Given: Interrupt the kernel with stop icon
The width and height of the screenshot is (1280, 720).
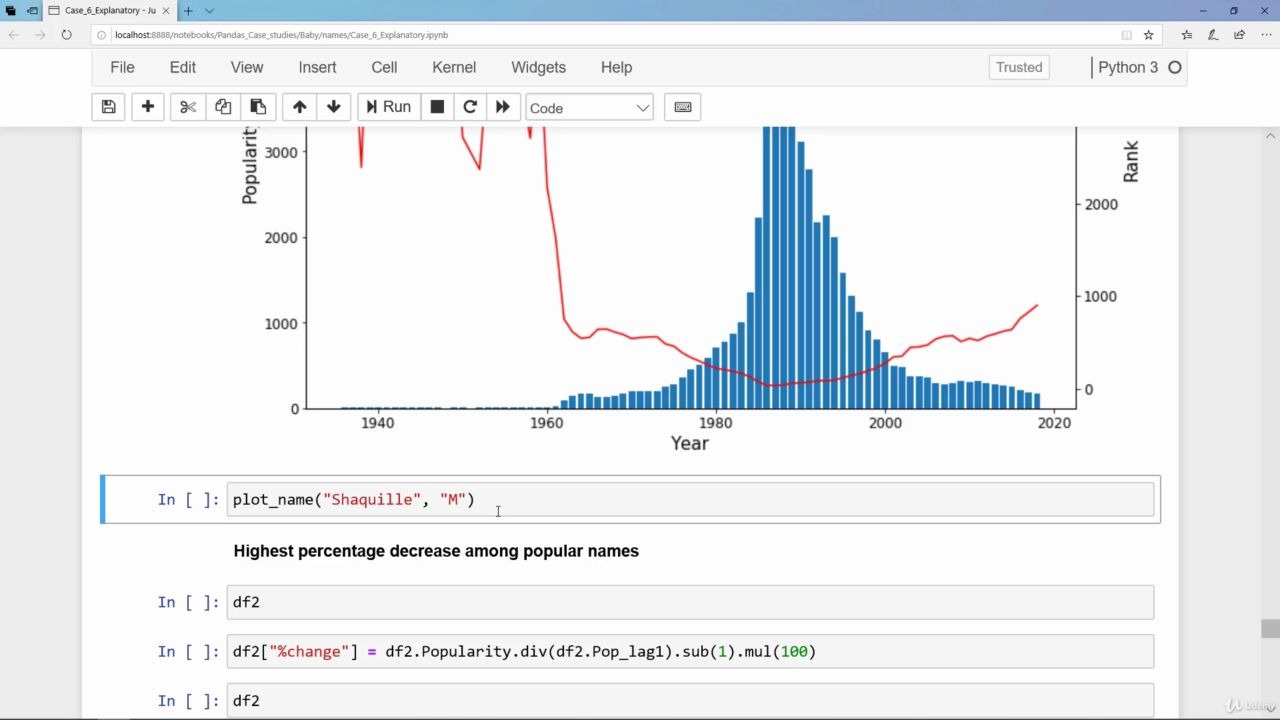Looking at the screenshot, I should 437,107.
